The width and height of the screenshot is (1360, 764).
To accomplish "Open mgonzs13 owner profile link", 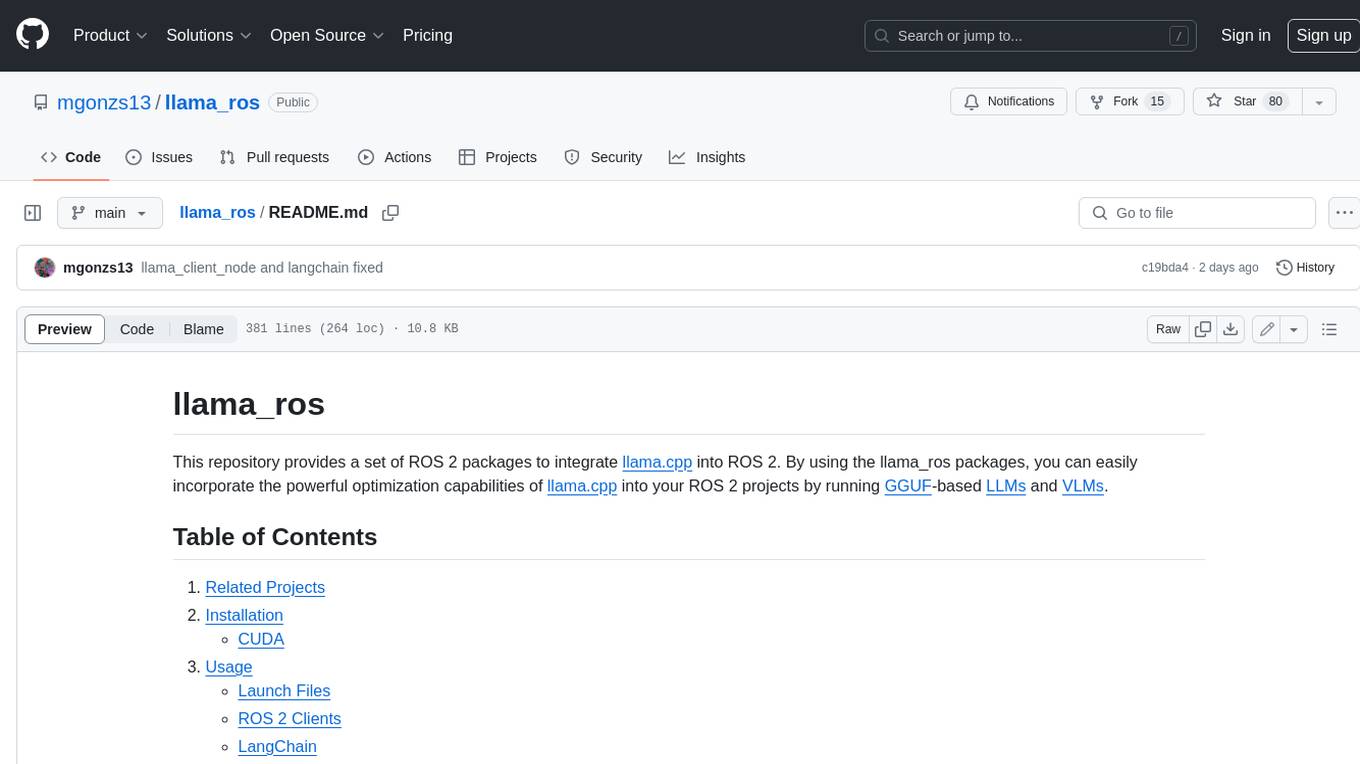I will click(x=105, y=102).
